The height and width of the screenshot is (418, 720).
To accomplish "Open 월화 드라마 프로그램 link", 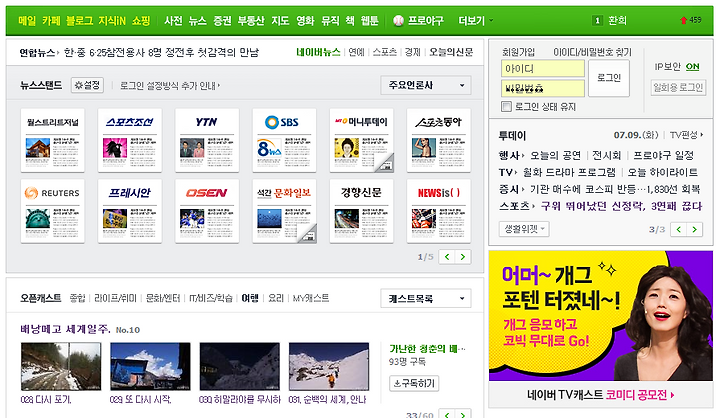I will click(569, 172).
